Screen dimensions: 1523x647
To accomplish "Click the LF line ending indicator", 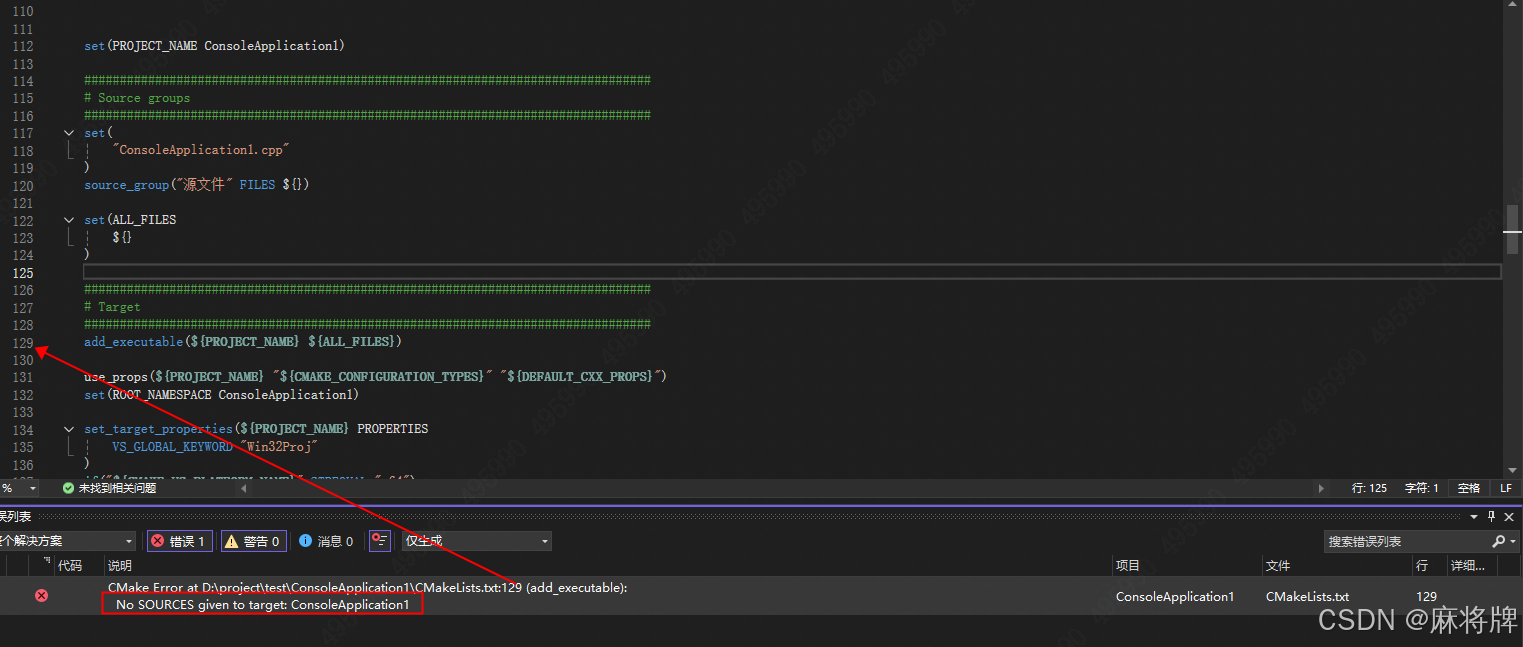I will tap(1506, 488).
